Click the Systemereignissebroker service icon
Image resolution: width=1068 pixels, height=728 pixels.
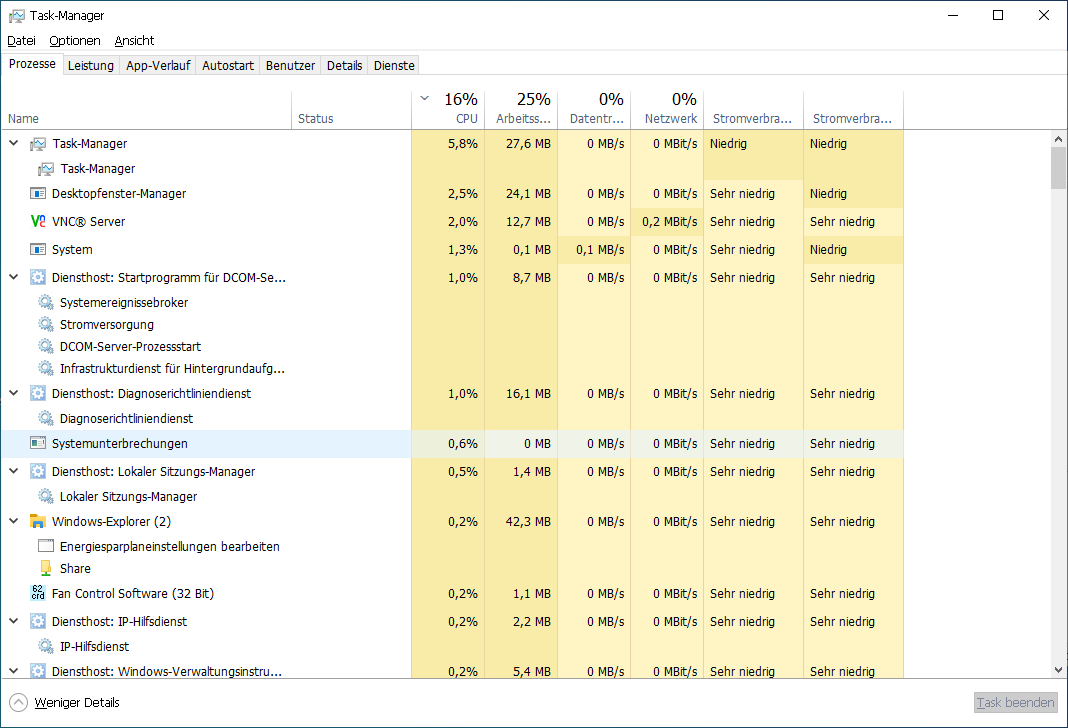coord(46,302)
